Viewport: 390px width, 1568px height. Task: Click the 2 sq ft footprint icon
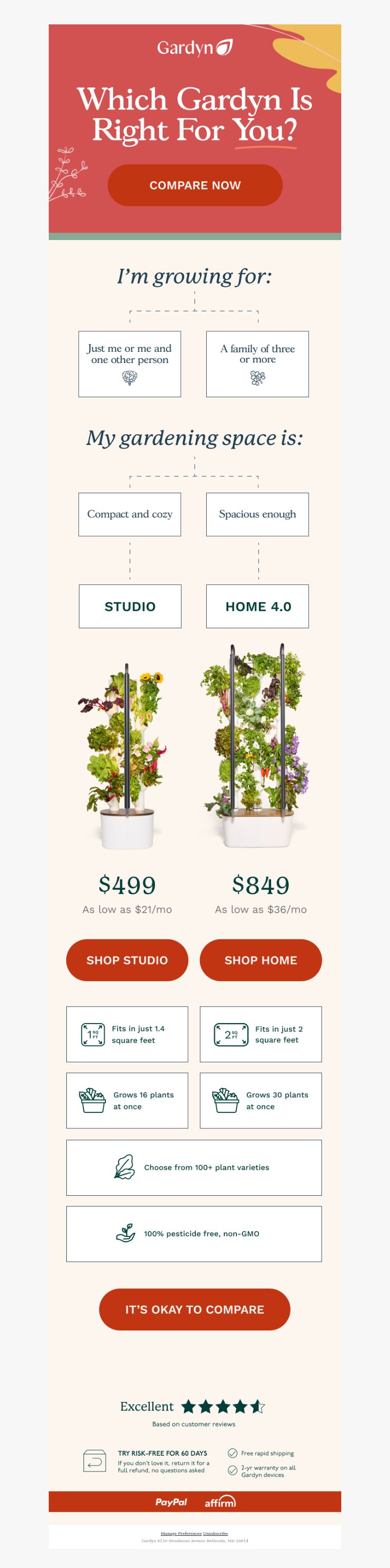tap(231, 1034)
